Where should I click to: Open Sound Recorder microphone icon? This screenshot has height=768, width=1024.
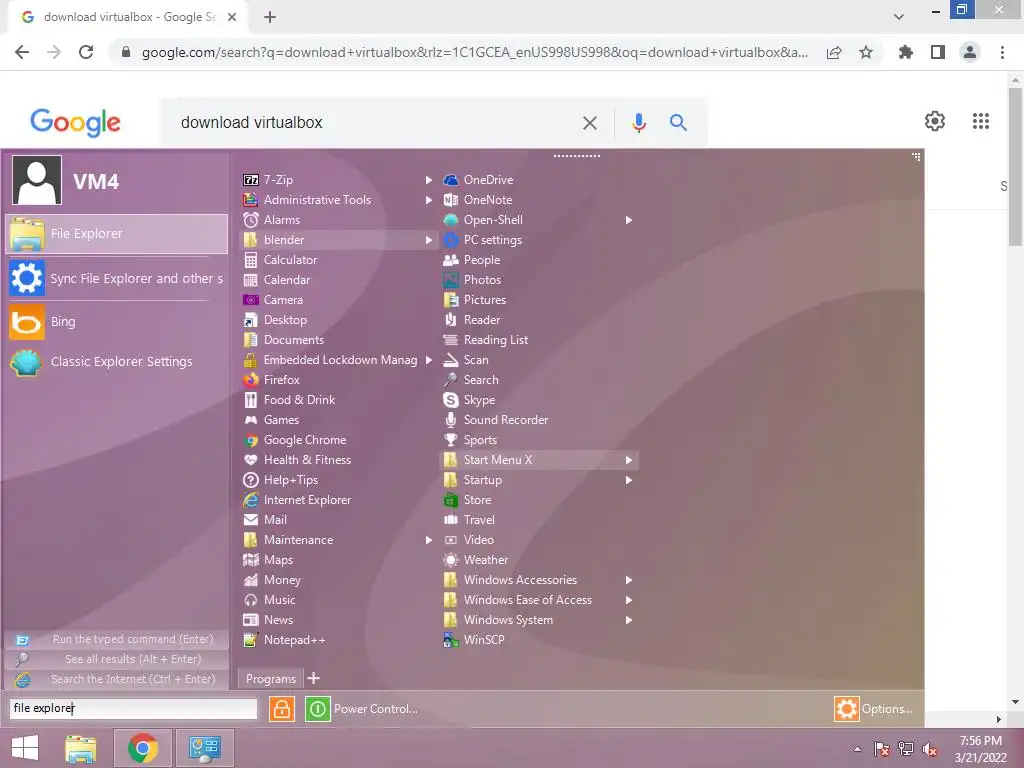point(451,420)
